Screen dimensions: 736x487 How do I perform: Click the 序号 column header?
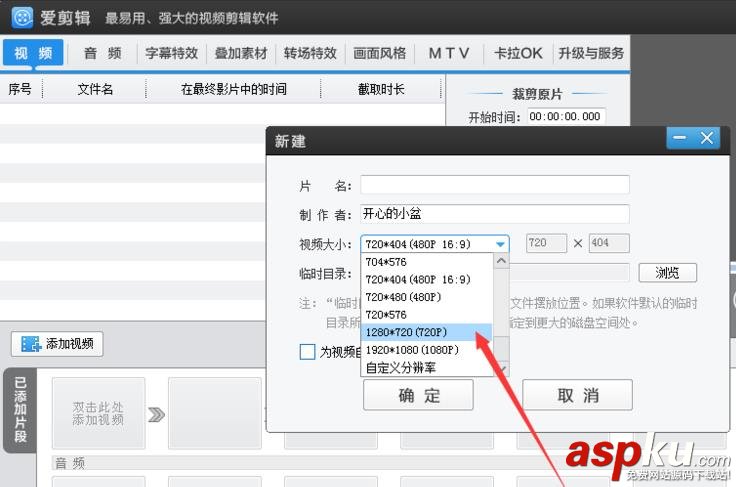click(20, 89)
